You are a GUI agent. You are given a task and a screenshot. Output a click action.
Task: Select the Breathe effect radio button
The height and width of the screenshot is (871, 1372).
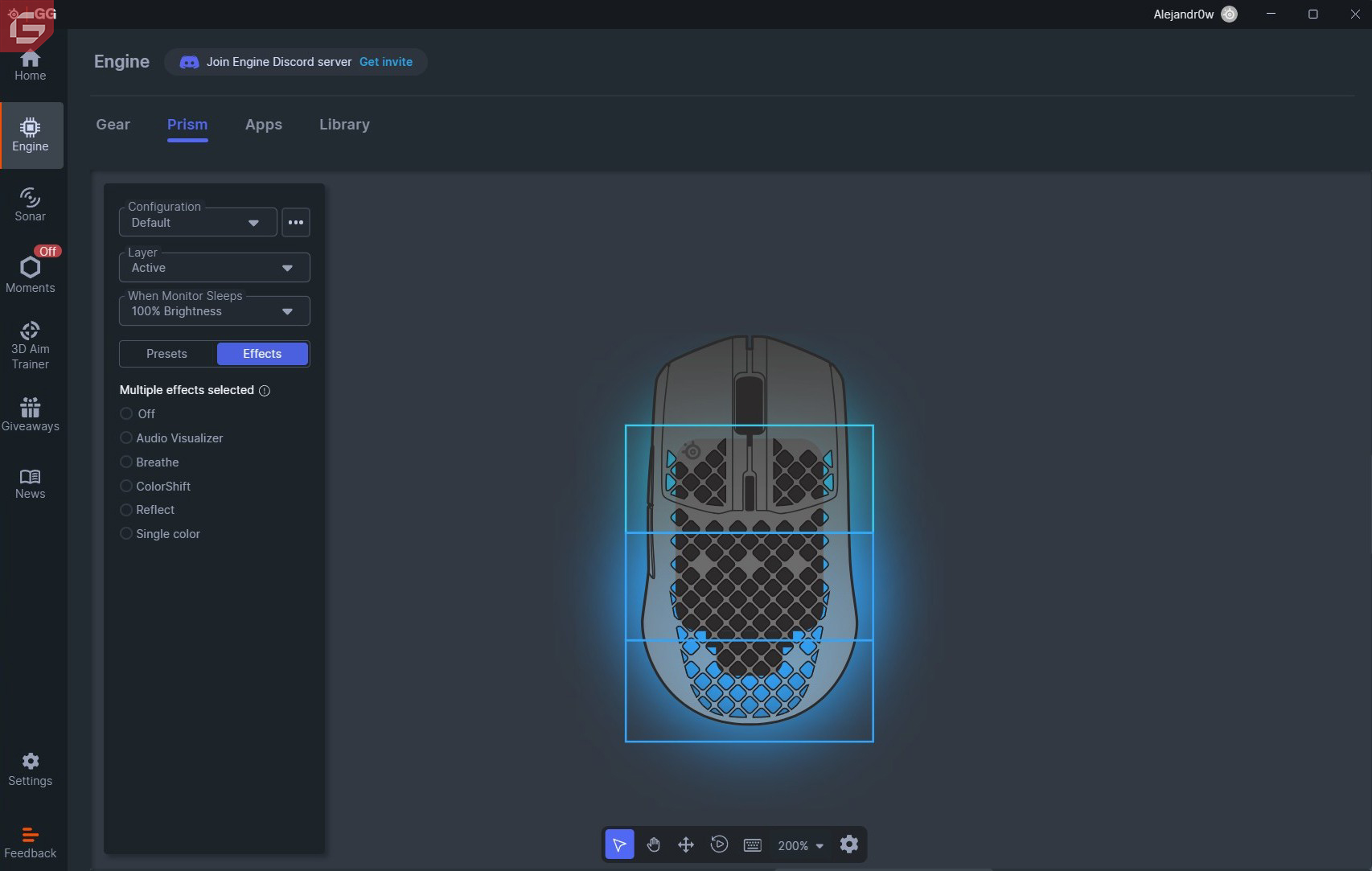(x=126, y=462)
